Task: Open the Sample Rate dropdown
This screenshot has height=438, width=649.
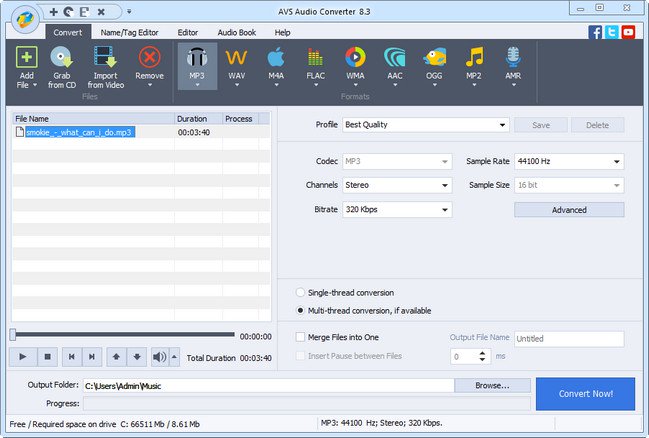Action: (x=569, y=161)
